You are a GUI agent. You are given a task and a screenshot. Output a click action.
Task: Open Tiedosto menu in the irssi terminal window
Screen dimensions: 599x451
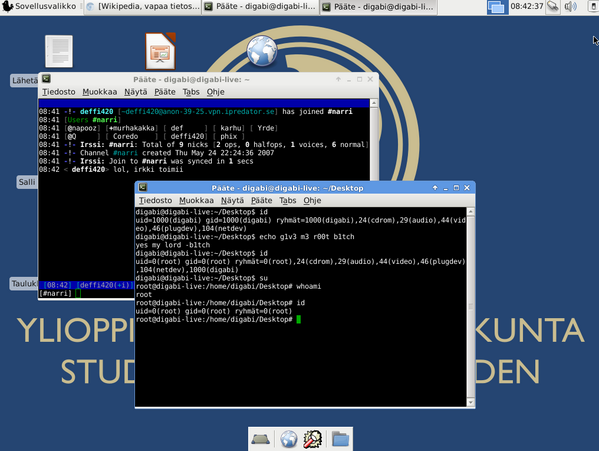click(x=58, y=92)
